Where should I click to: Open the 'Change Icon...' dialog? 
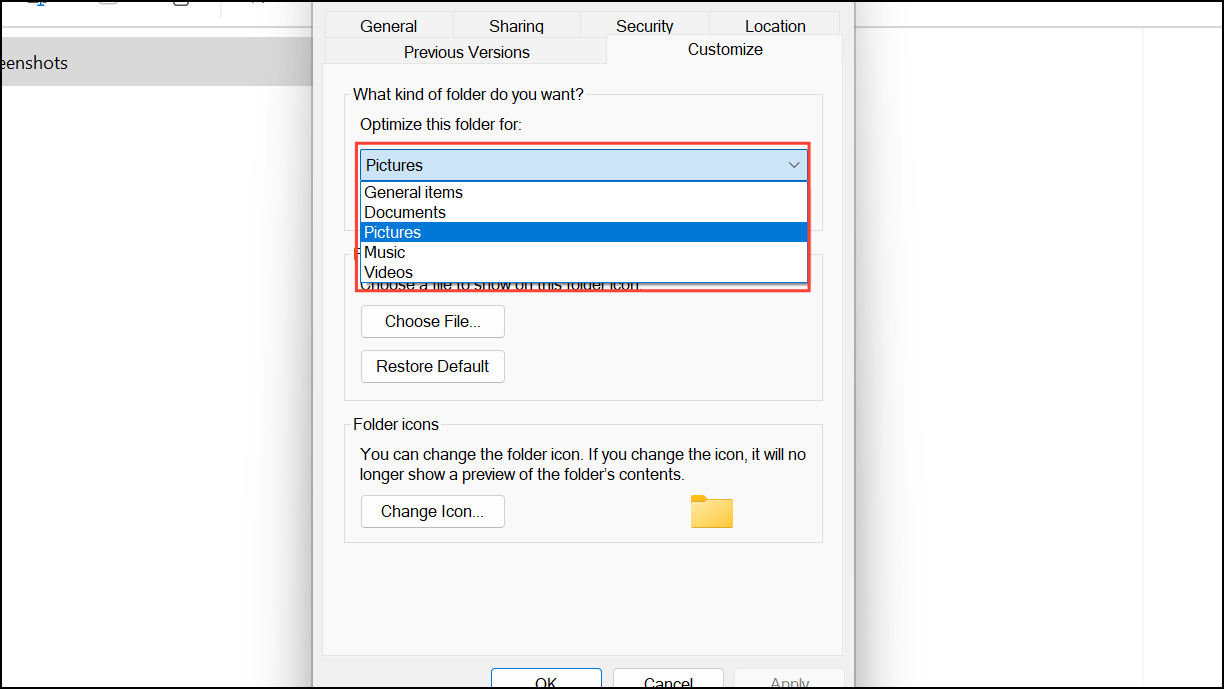click(432, 511)
